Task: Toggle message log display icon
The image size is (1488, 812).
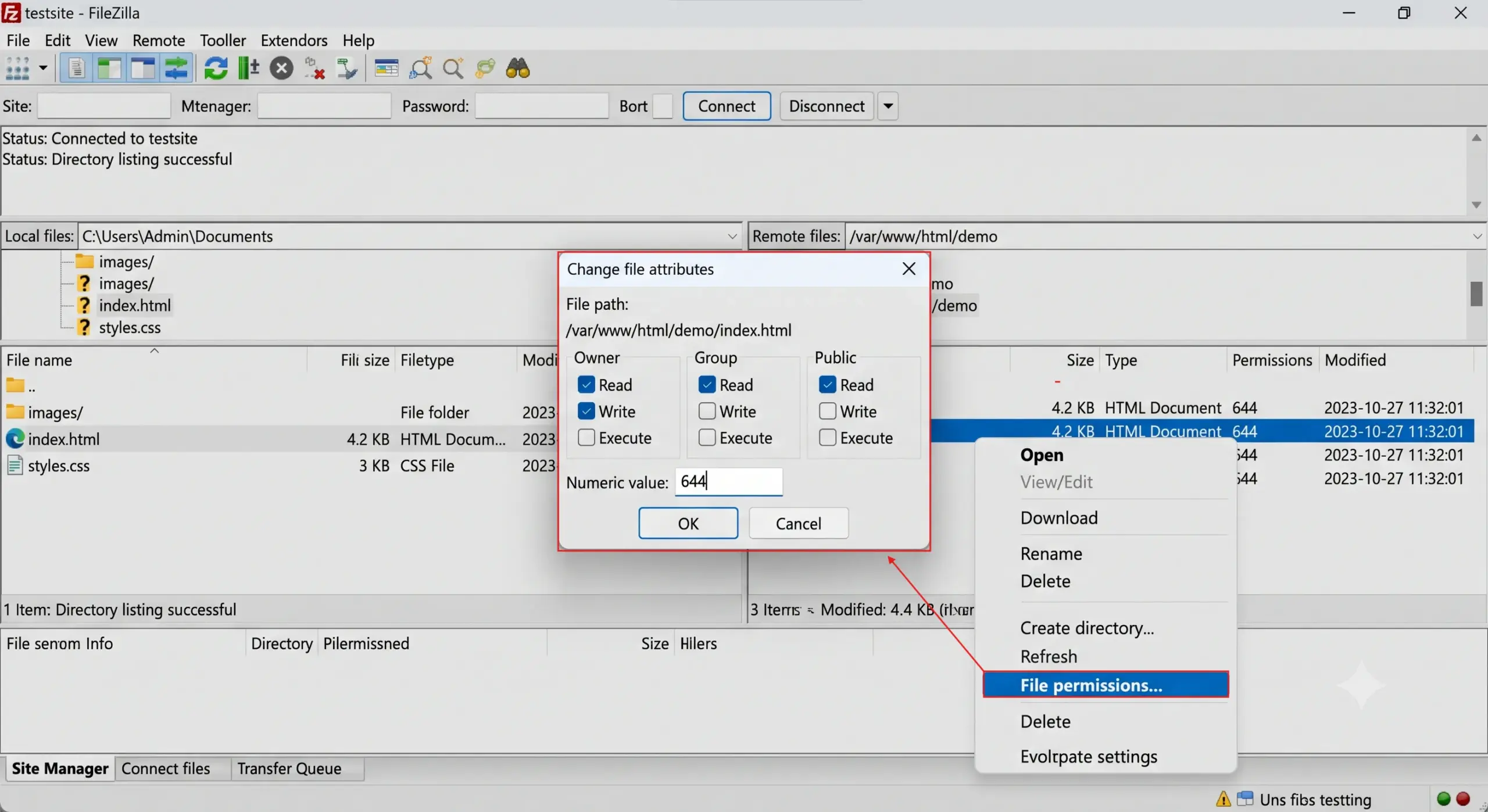Action: coord(76,68)
